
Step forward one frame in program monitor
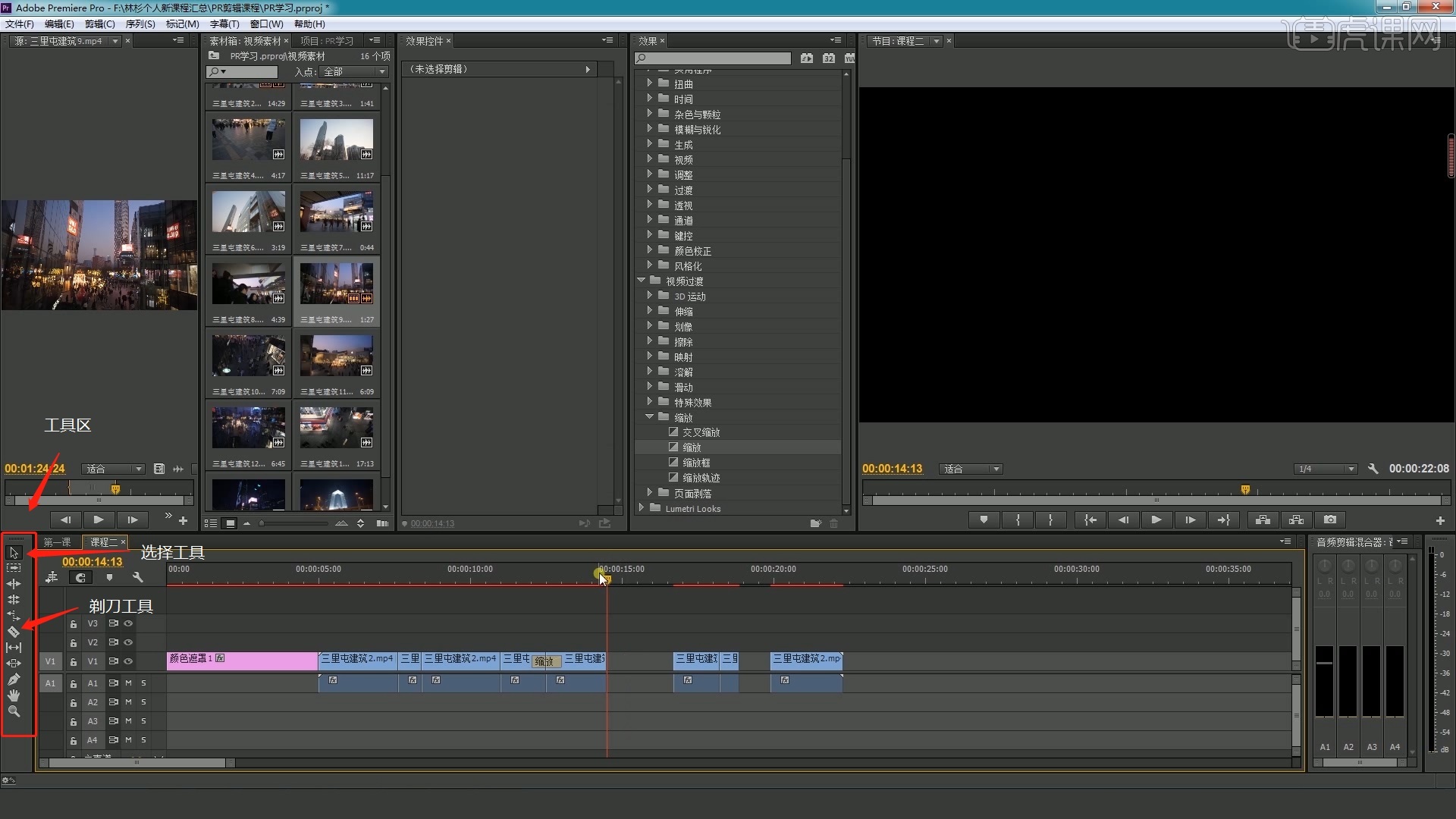click(1190, 519)
